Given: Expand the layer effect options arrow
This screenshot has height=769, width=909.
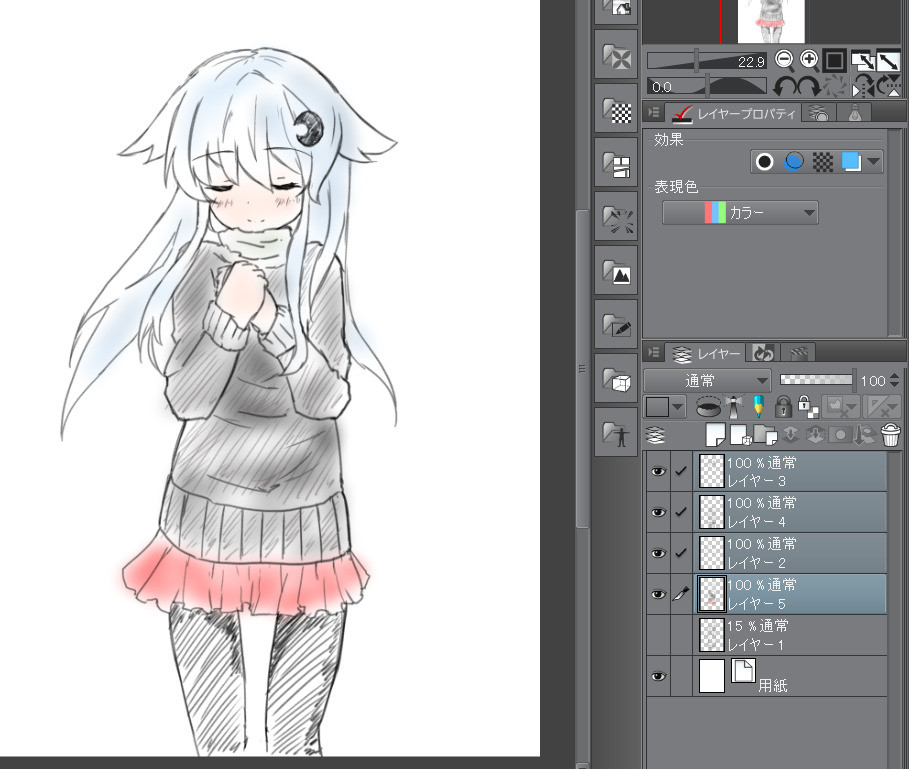Looking at the screenshot, I should 874,162.
